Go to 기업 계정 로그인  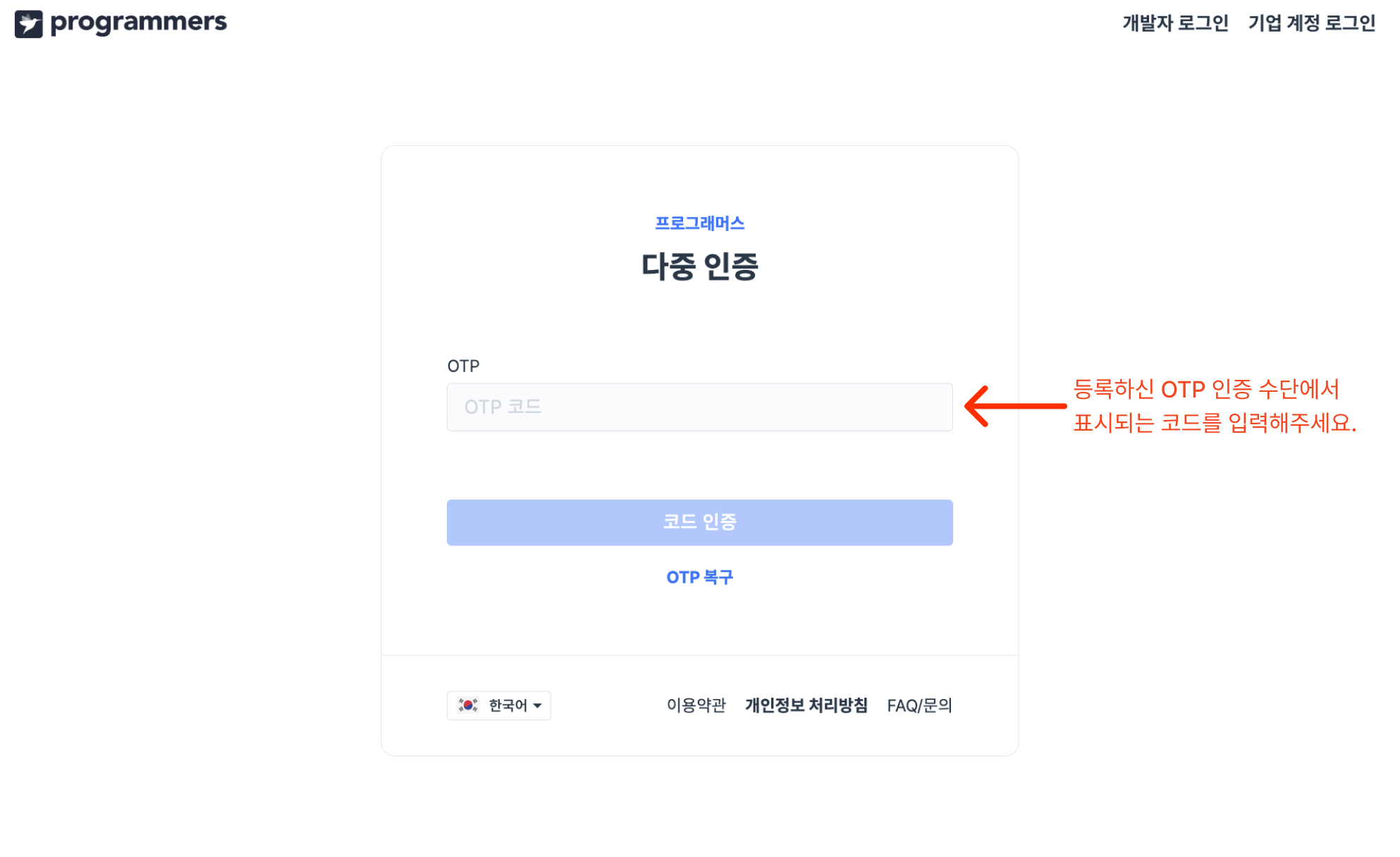pos(1311,23)
